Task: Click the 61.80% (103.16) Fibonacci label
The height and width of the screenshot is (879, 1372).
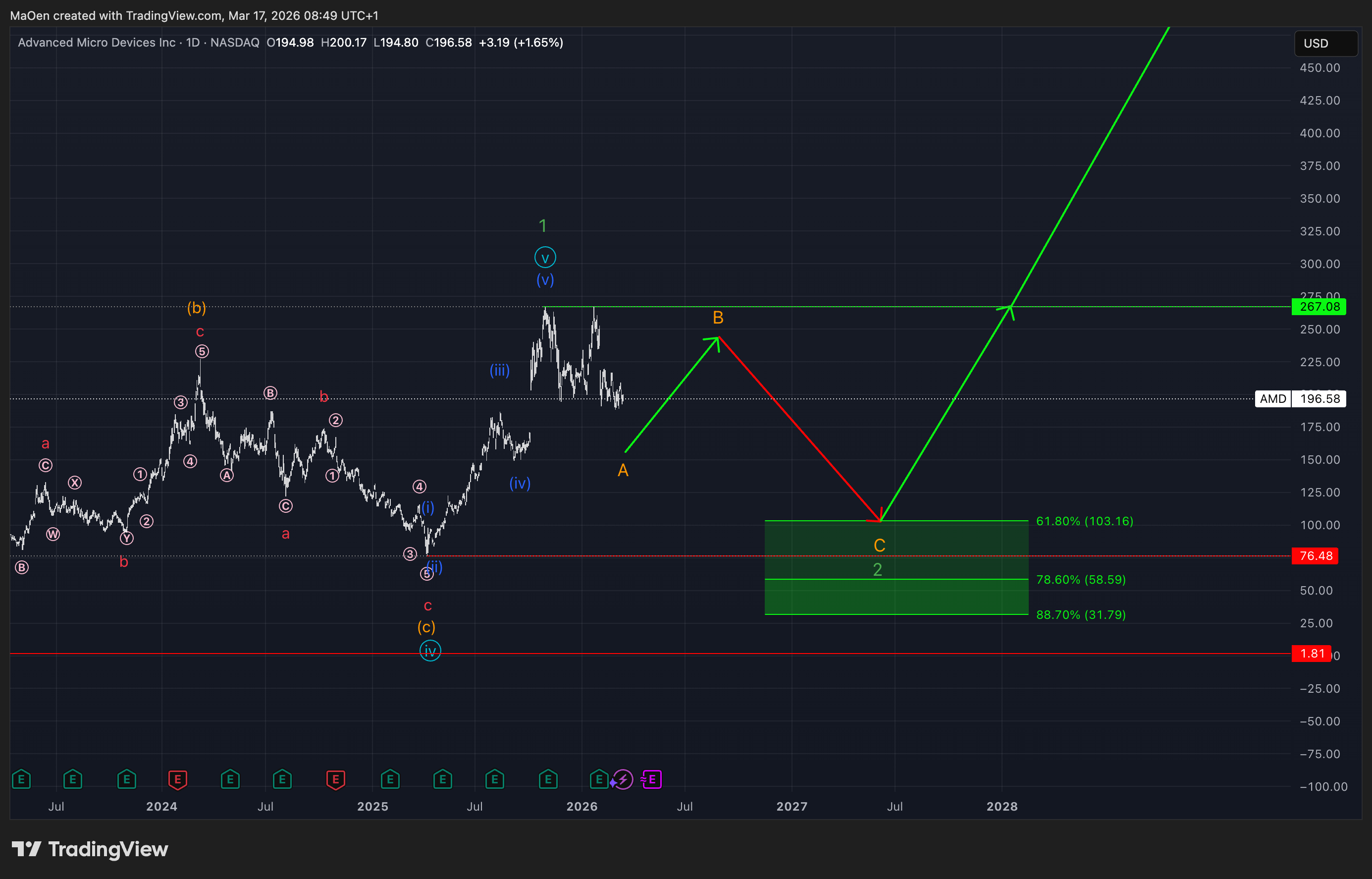Action: [1084, 521]
